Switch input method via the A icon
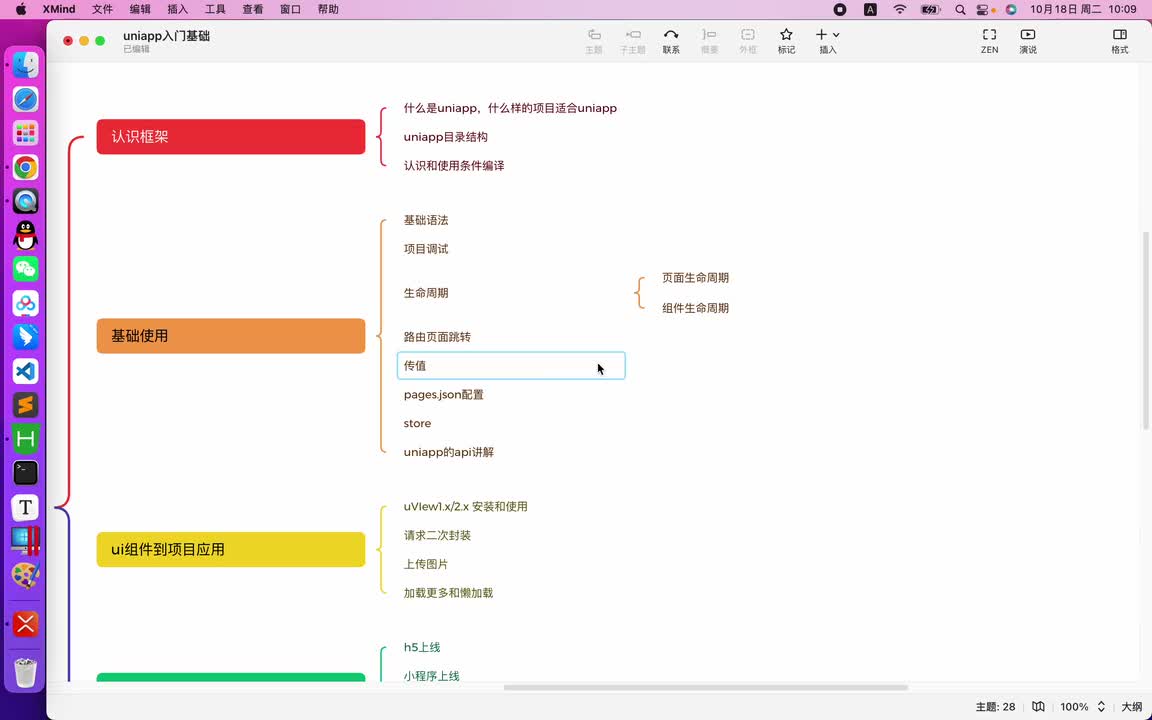 pyautogui.click(x=871, y=10)
